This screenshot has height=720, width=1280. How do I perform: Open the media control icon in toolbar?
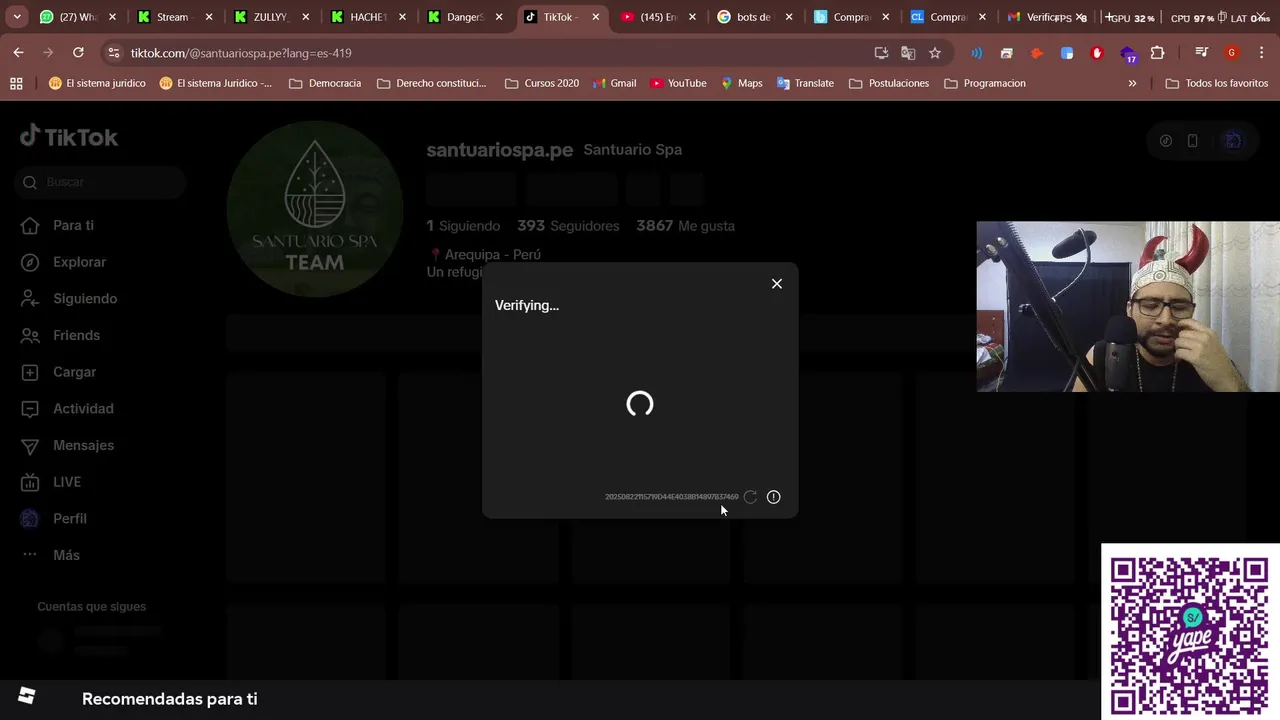pos(1202,53)
